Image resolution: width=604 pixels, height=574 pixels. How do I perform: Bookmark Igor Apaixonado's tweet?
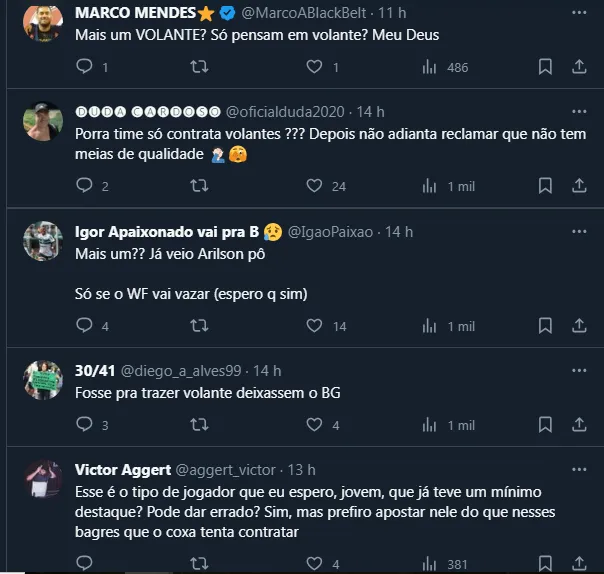point(545,326)
